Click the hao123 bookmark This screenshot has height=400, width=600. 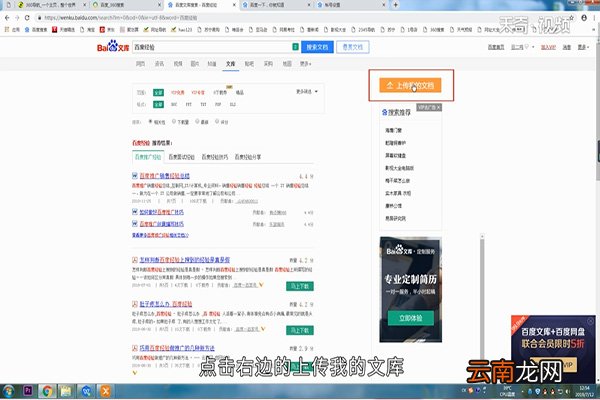pyautogui.click(x=181, y=29)
